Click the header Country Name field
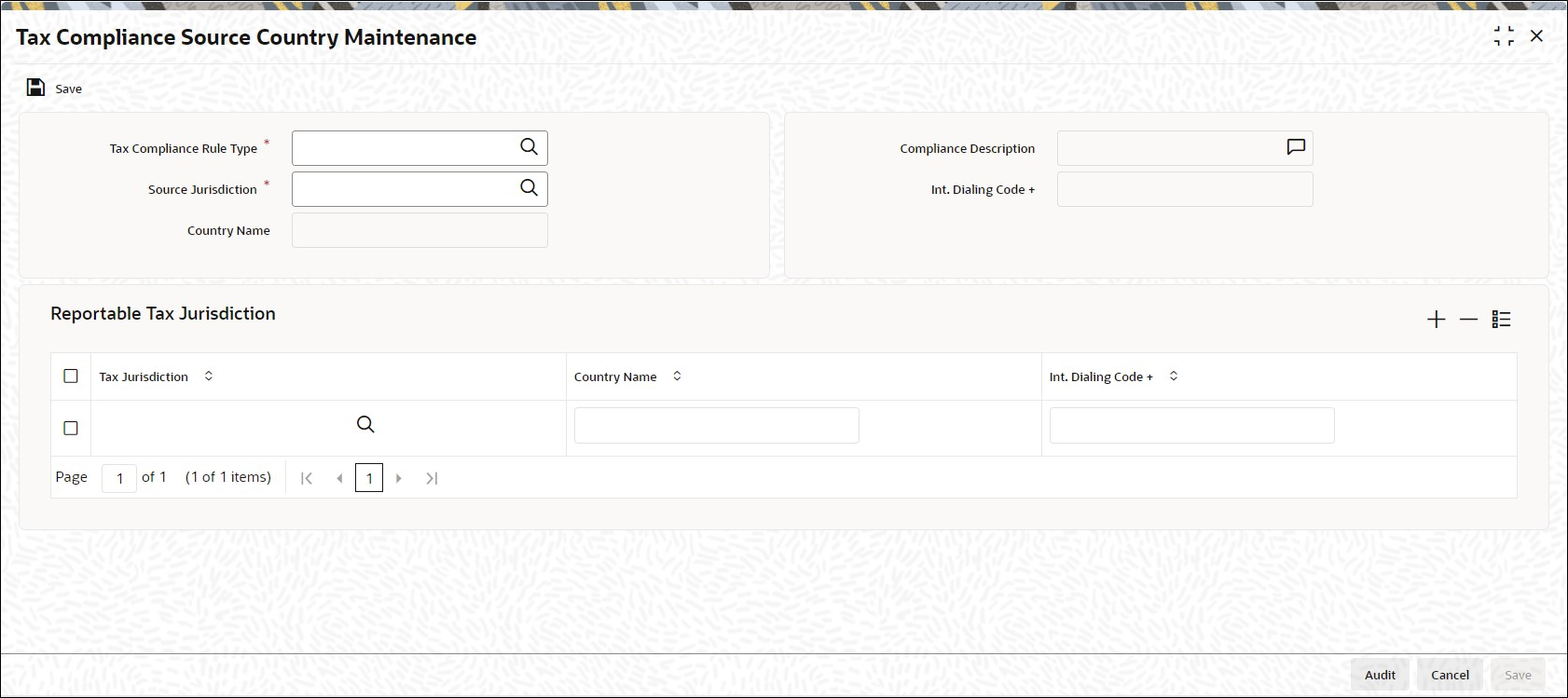The image size is (1568, 698). click(x=420, y=230)
